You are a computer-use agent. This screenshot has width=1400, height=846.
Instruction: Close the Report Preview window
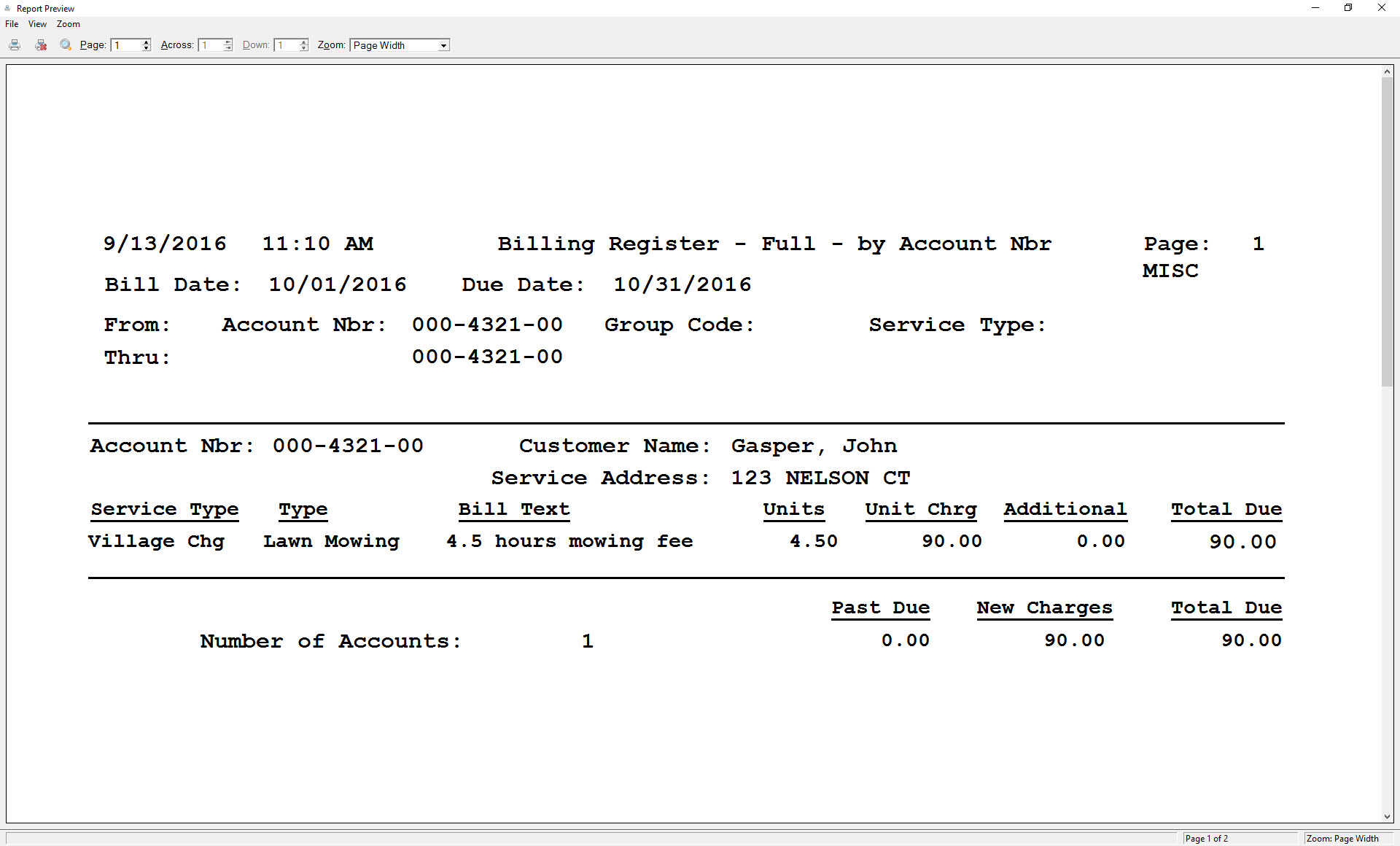1381,8
